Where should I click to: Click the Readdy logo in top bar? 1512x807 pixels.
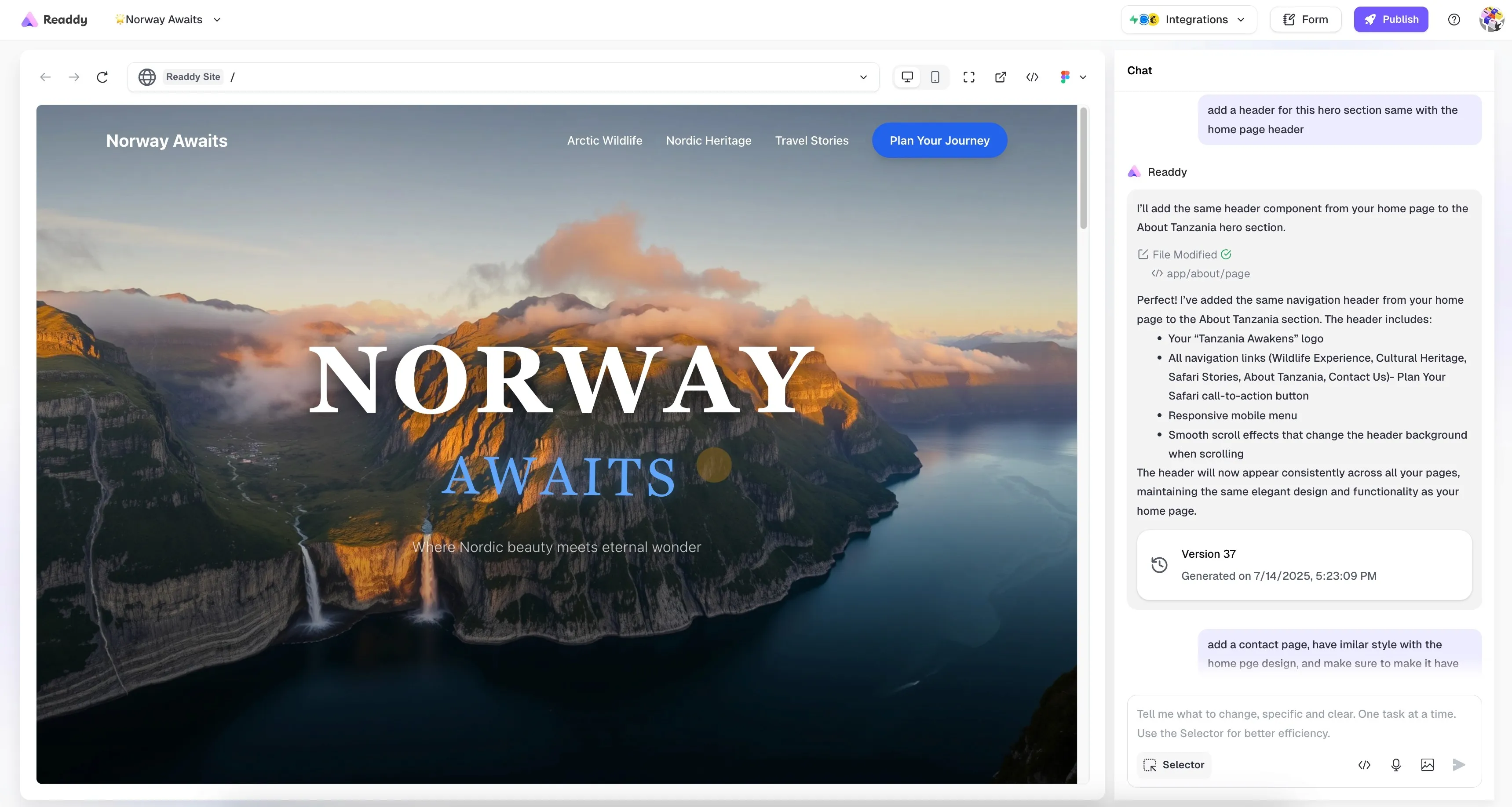[54, 19]
